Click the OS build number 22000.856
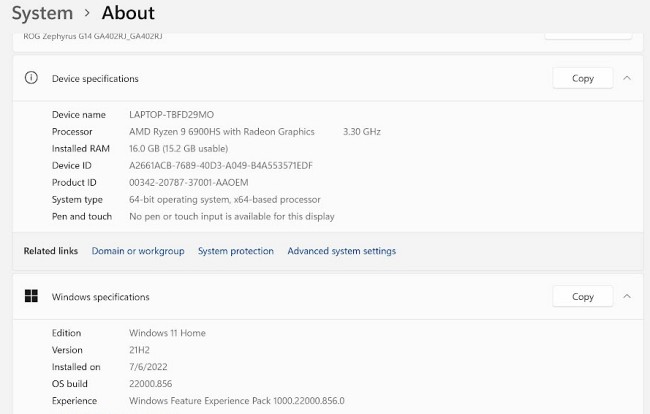Screen dimensions: 650x414 (159, 384)
